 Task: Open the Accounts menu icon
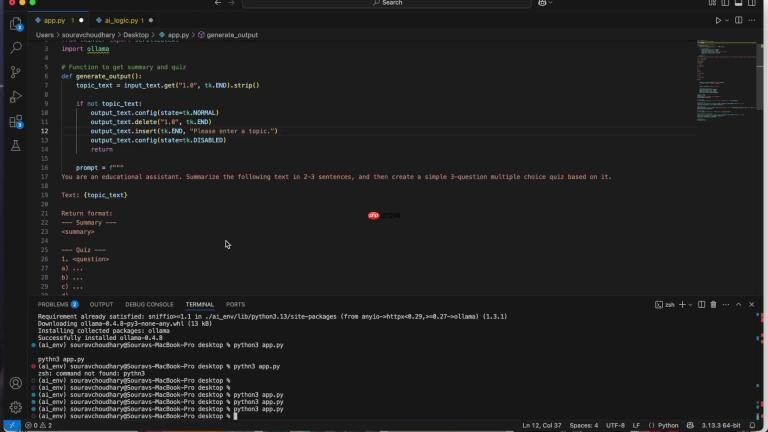click(16, 383)
